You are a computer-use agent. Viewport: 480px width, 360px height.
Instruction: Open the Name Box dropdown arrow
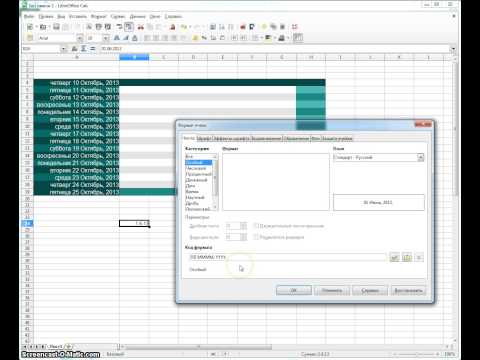point(63,49)
